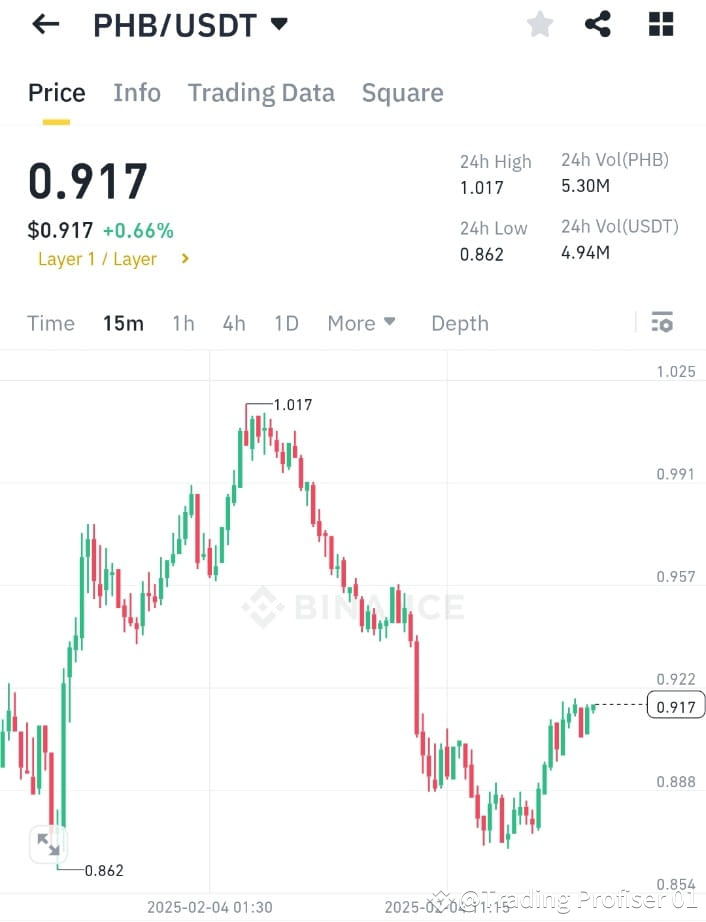Select the Info tab

click(137, 92)
